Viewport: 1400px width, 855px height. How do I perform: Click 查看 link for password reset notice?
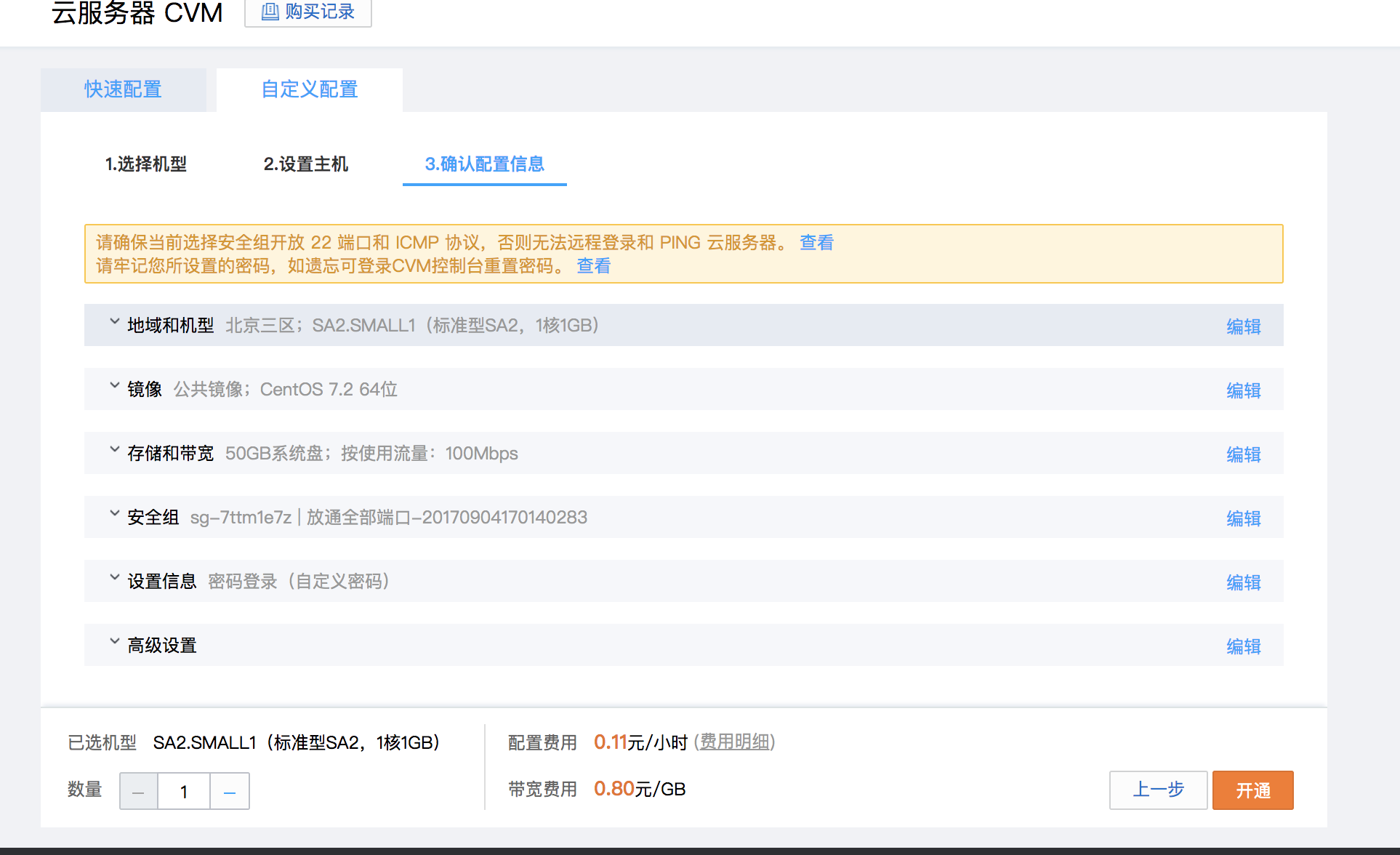coord(593,266)
